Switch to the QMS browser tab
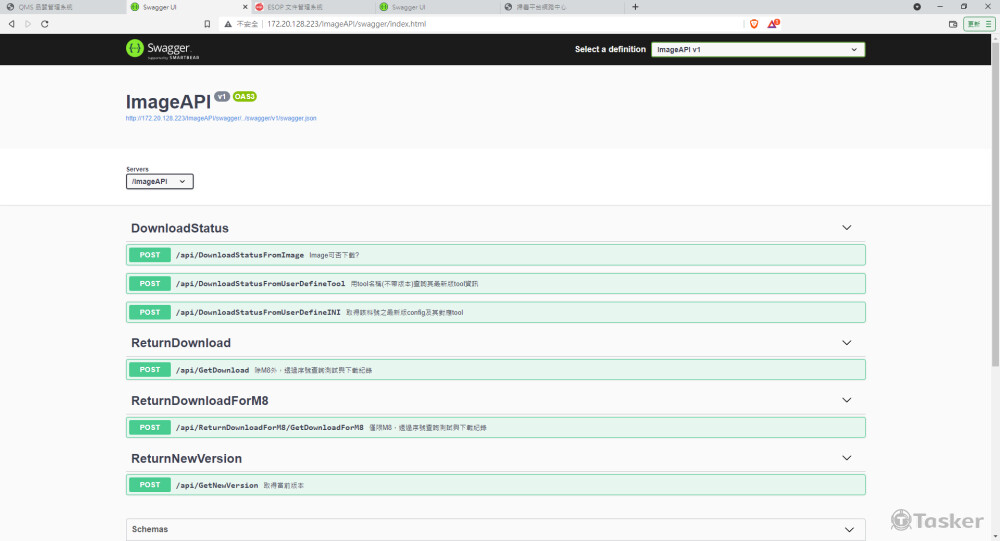 pos(60,7)
